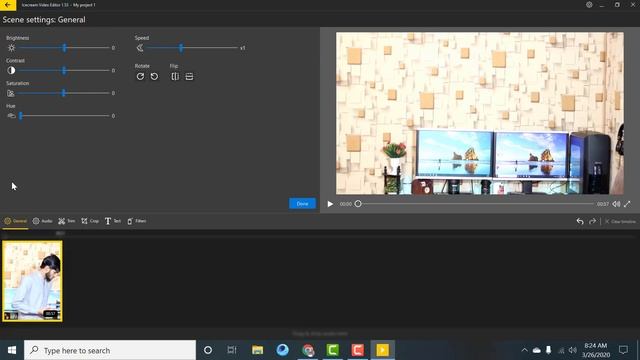The image size is (640, 360).
Task: Flip the scene vertically
Action: (189, 76)
